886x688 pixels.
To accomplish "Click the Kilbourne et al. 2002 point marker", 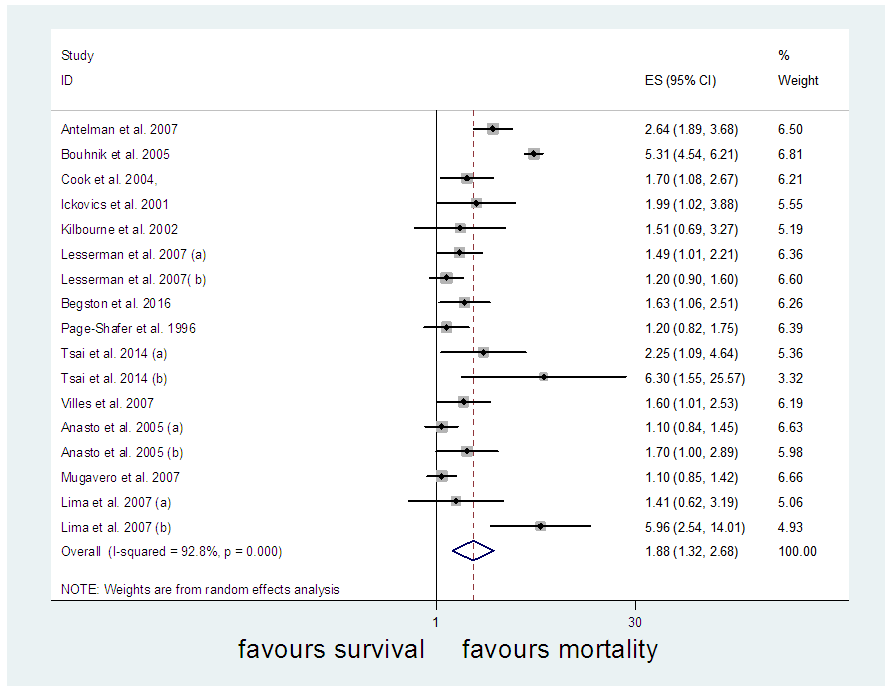I will [459, 228].
